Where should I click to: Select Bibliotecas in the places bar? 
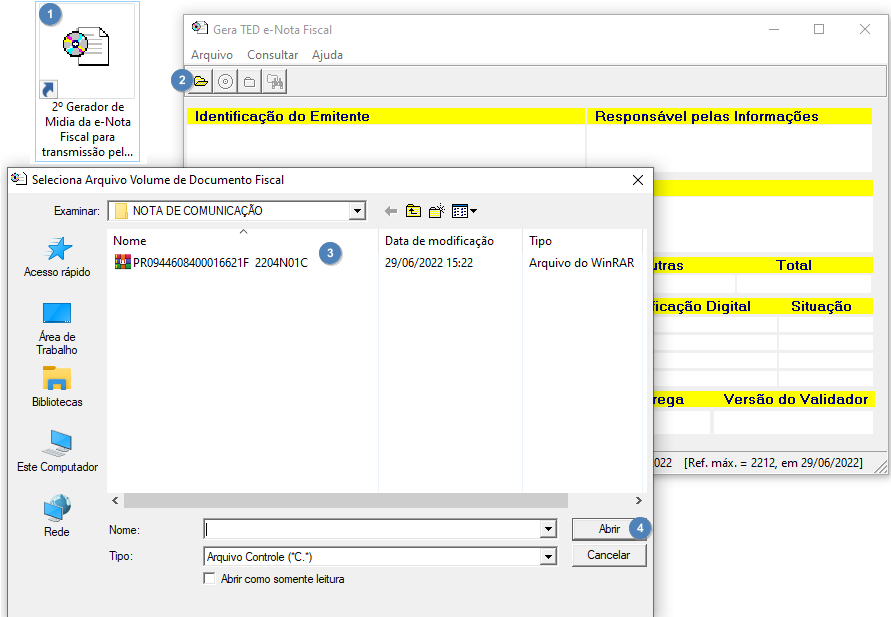57,387
